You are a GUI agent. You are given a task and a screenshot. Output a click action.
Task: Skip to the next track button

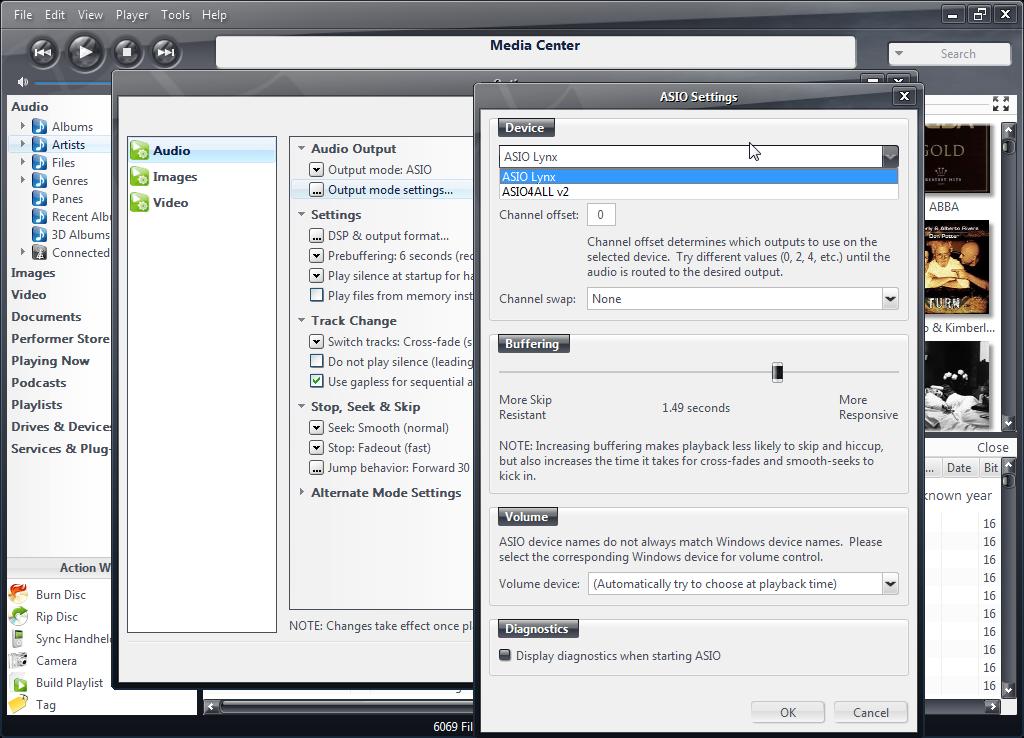coord(166,51)
